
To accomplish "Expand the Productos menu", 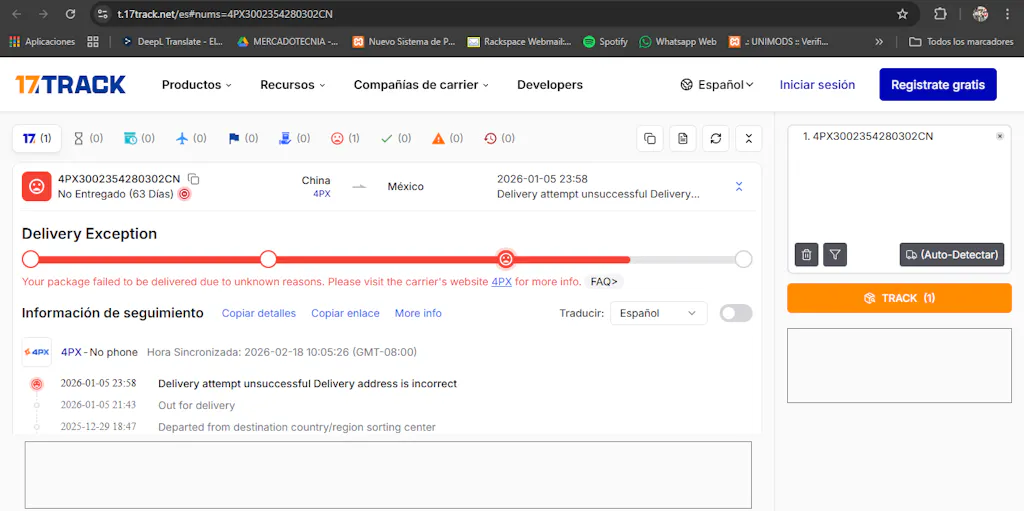I will coord(196,85).
